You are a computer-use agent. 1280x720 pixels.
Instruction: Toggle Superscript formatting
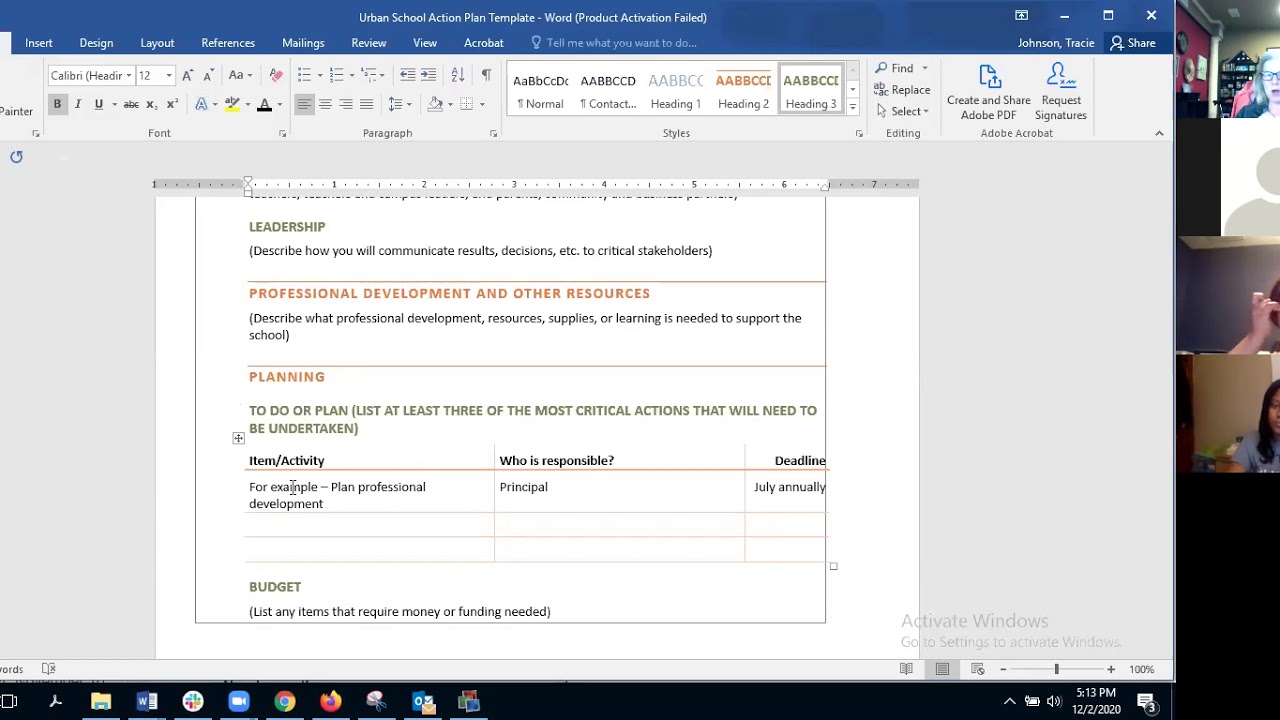click(172, 104)
